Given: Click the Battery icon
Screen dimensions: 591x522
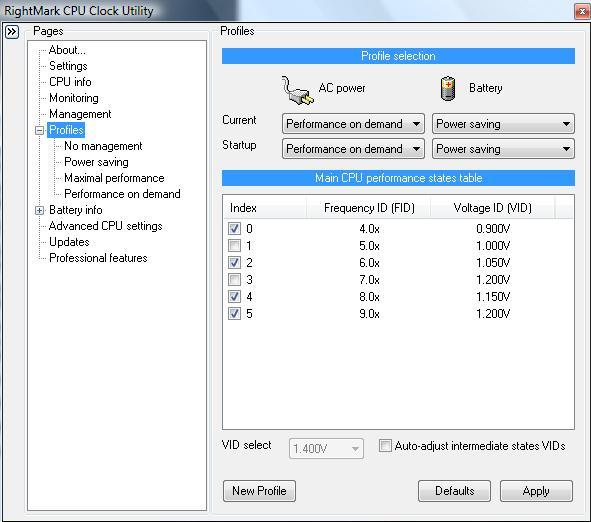Looking at the screenshot, I should coord(448,89).
